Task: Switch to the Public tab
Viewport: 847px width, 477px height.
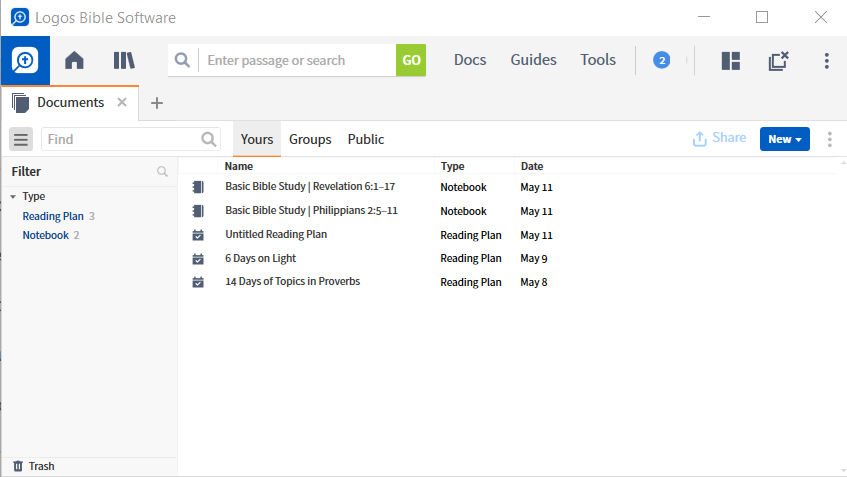Action: click(x=366, y=139)
